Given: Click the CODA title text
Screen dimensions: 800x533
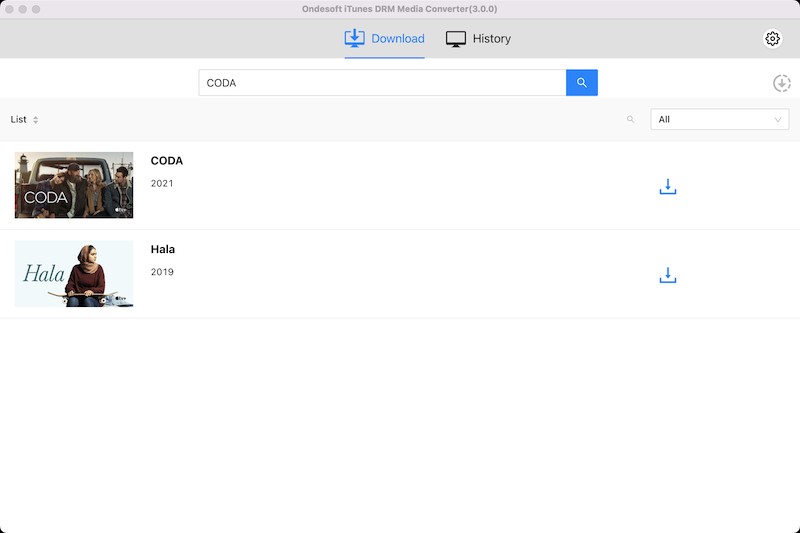Looking at the screenshot, I should (x=166, y=161).
